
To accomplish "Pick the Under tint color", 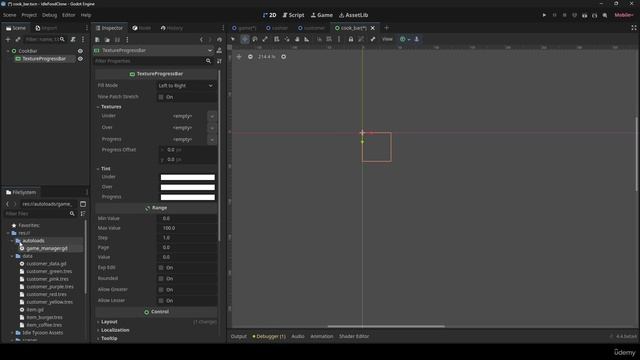I will [187, 178].
